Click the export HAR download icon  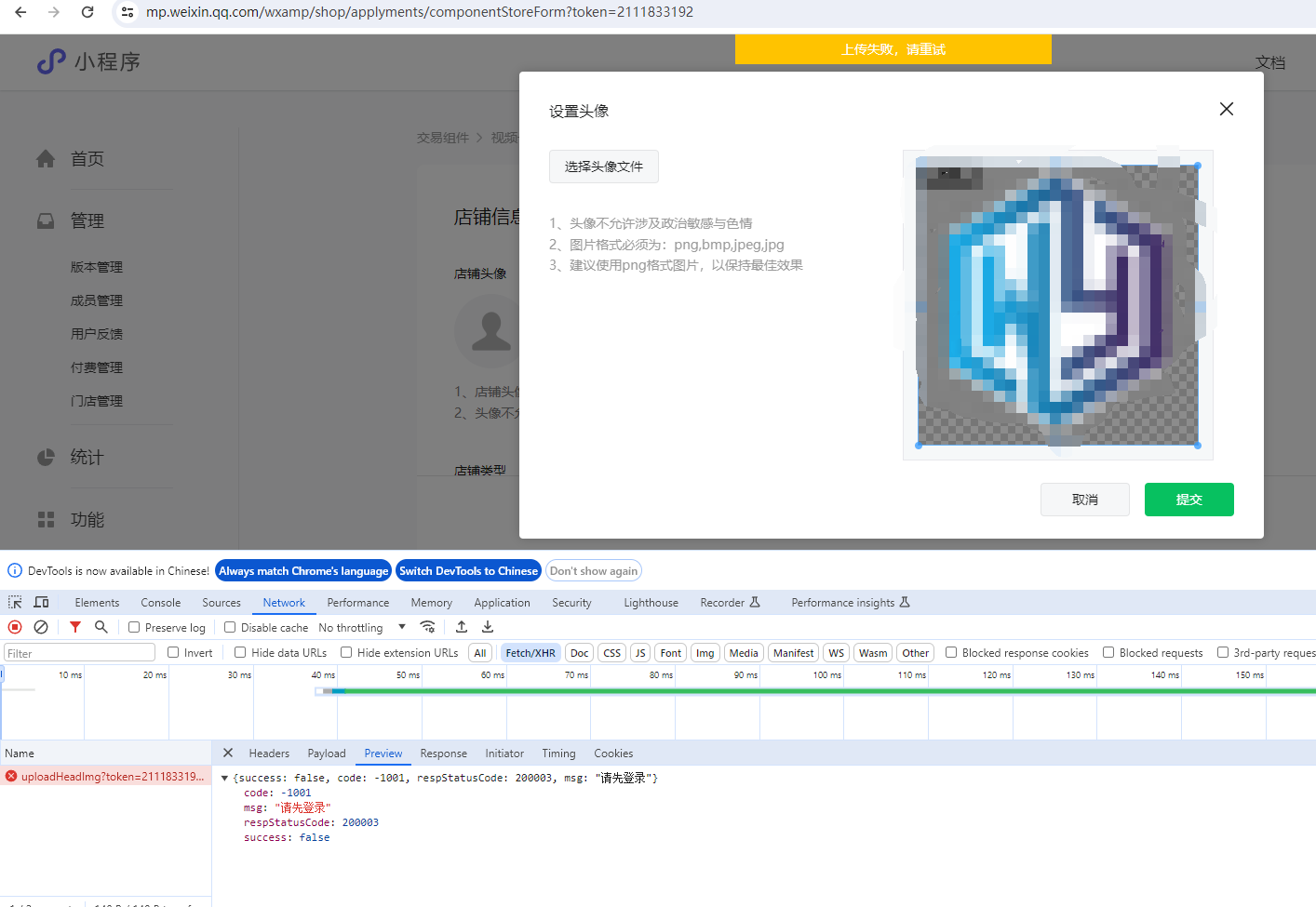(x=488, y=627)
